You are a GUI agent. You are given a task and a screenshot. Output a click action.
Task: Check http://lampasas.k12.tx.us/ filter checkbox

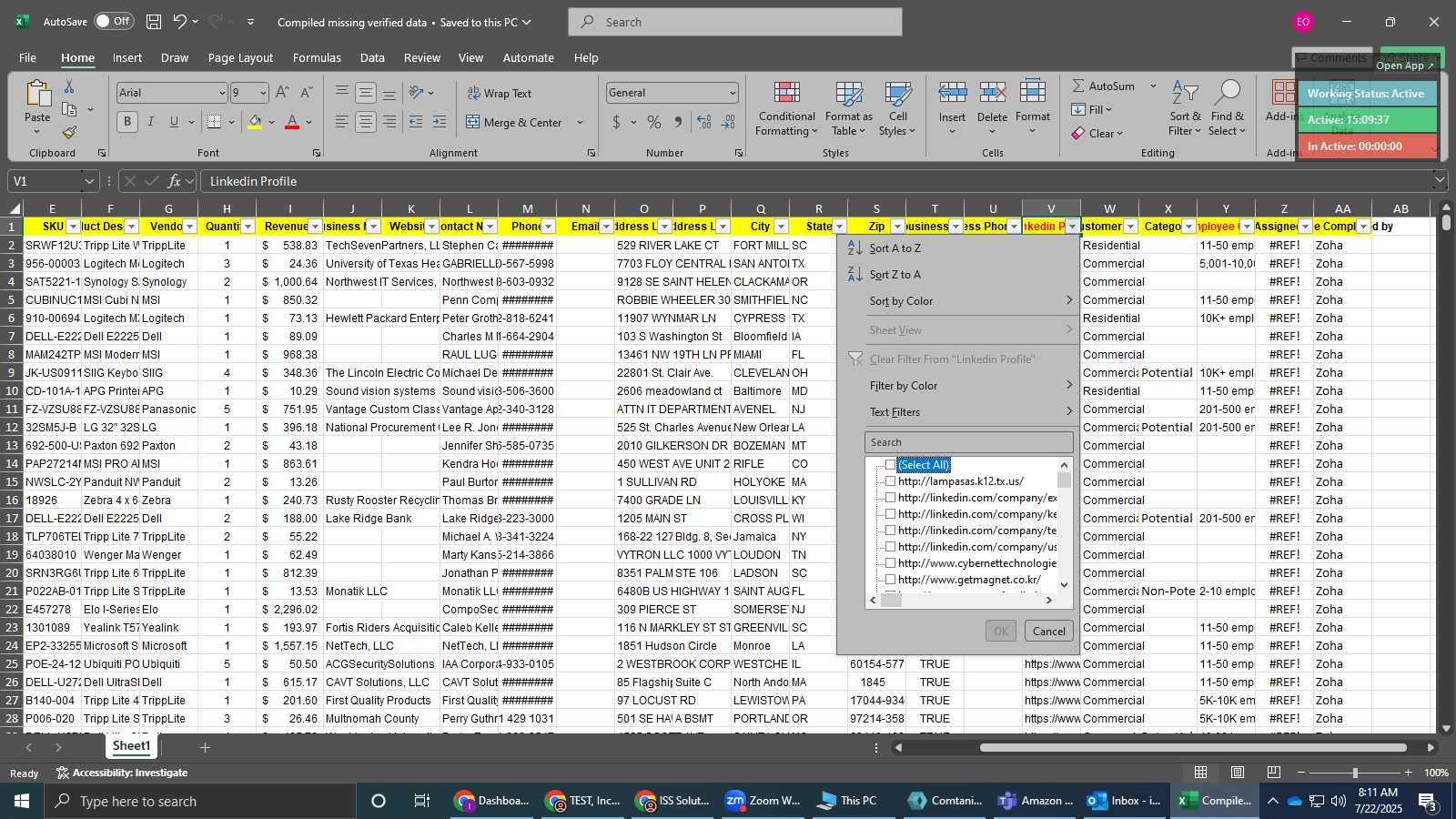891,481
